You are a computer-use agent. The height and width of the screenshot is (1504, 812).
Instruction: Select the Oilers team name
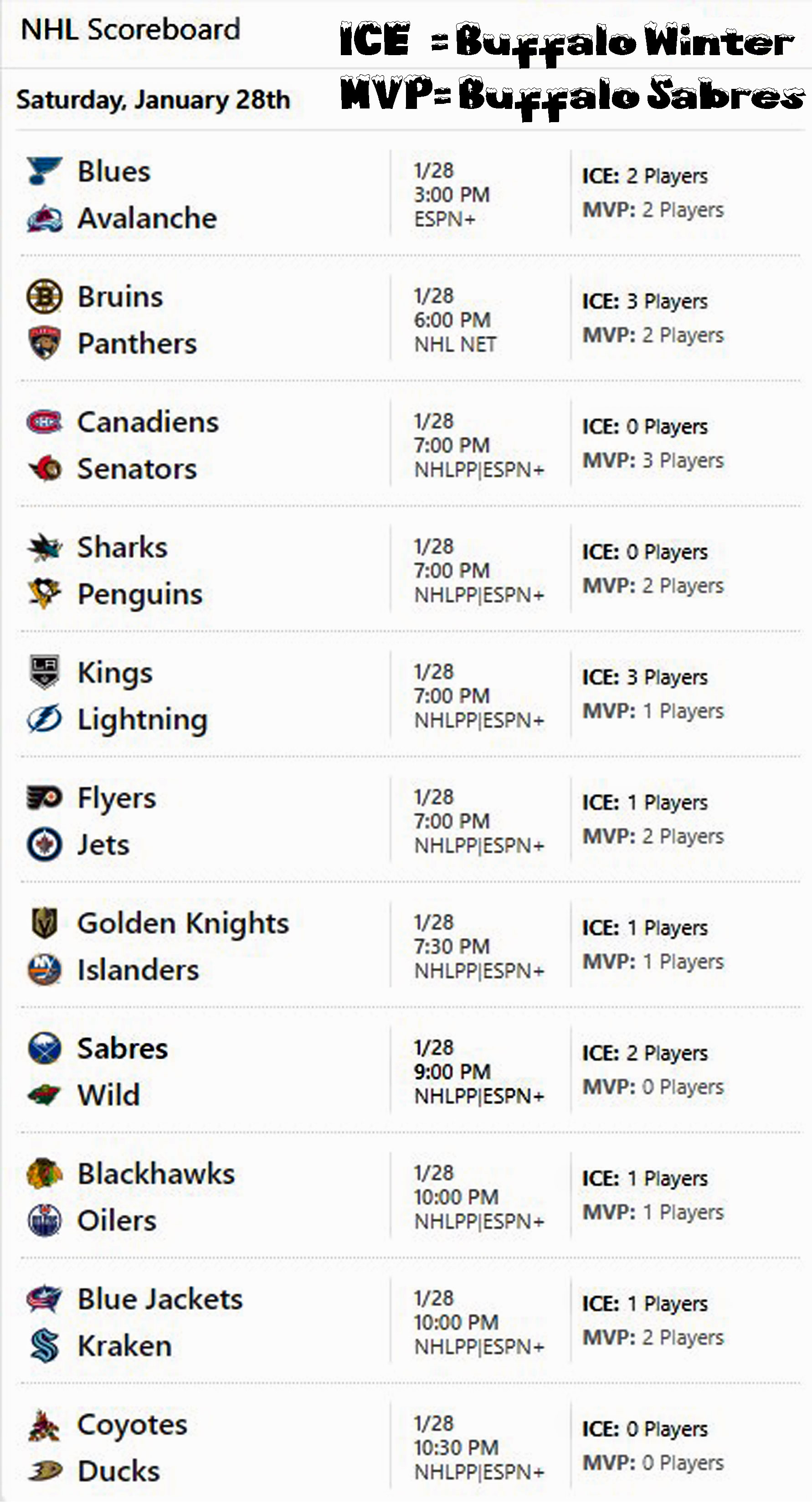point(117,1221)
